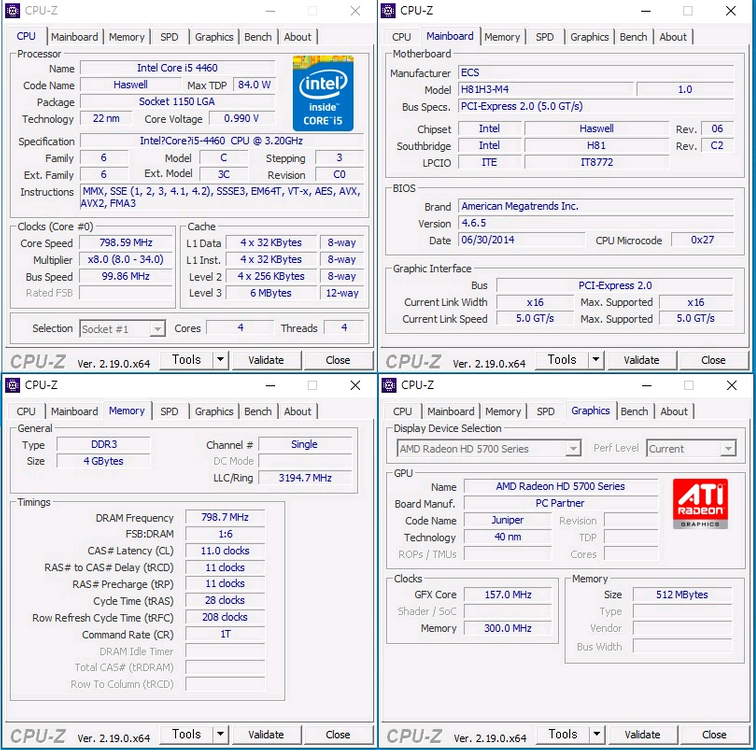Click the Level 3 6 MBytes cache value

pos(271,293)
